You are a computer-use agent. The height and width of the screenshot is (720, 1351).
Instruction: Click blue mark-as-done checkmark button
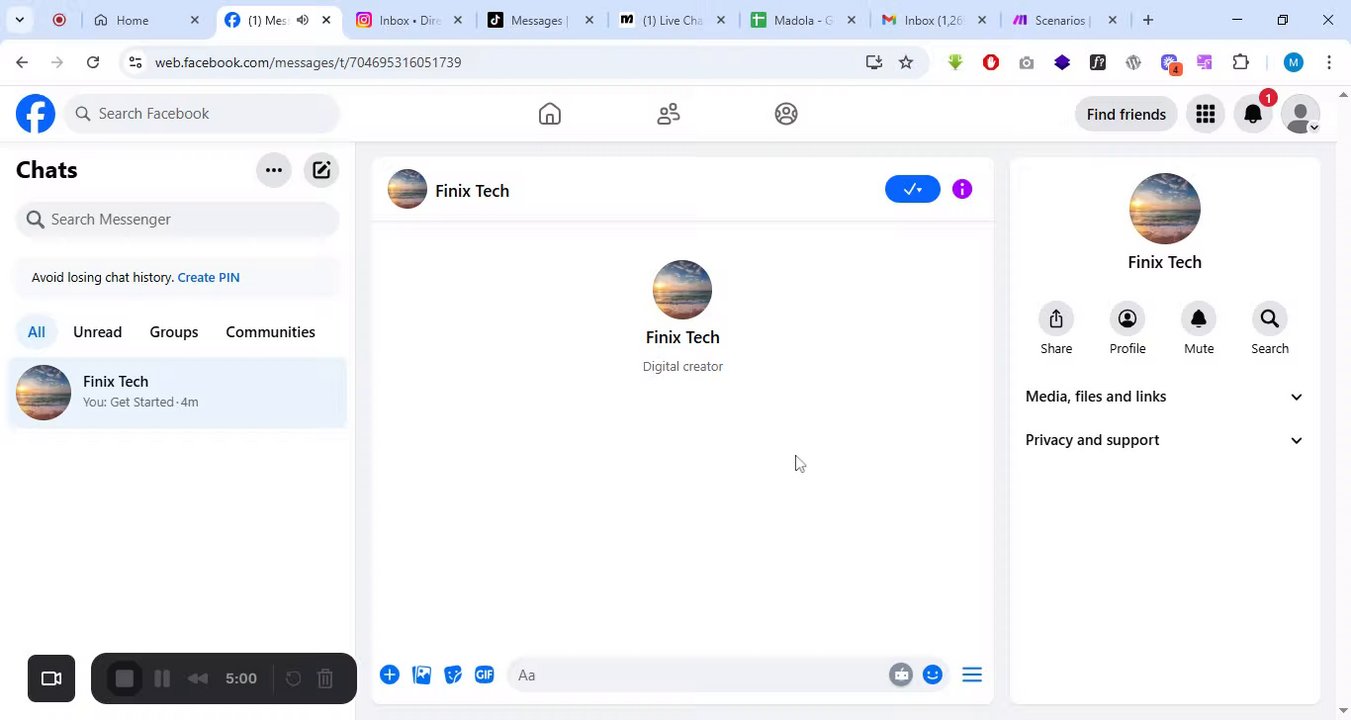click(x=912, y=189)
